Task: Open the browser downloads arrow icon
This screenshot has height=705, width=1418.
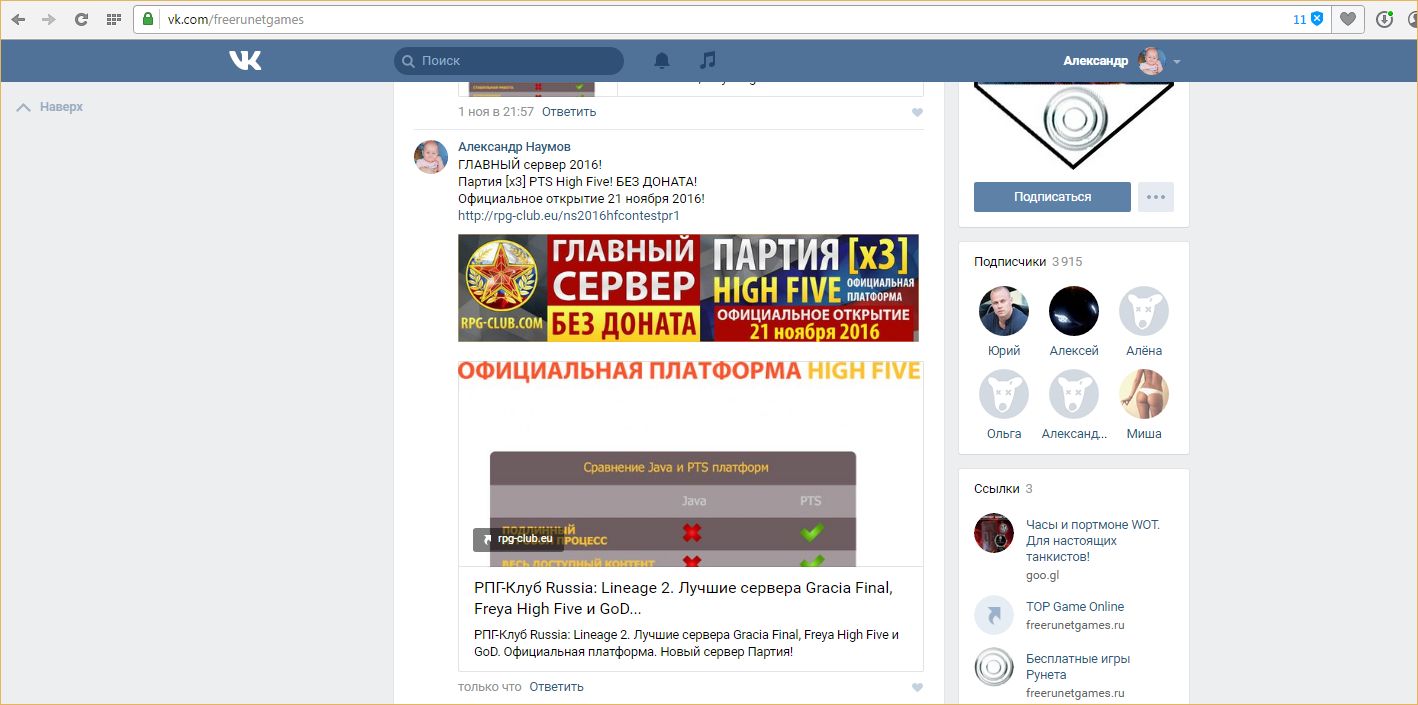Action: coord(1384,19)
